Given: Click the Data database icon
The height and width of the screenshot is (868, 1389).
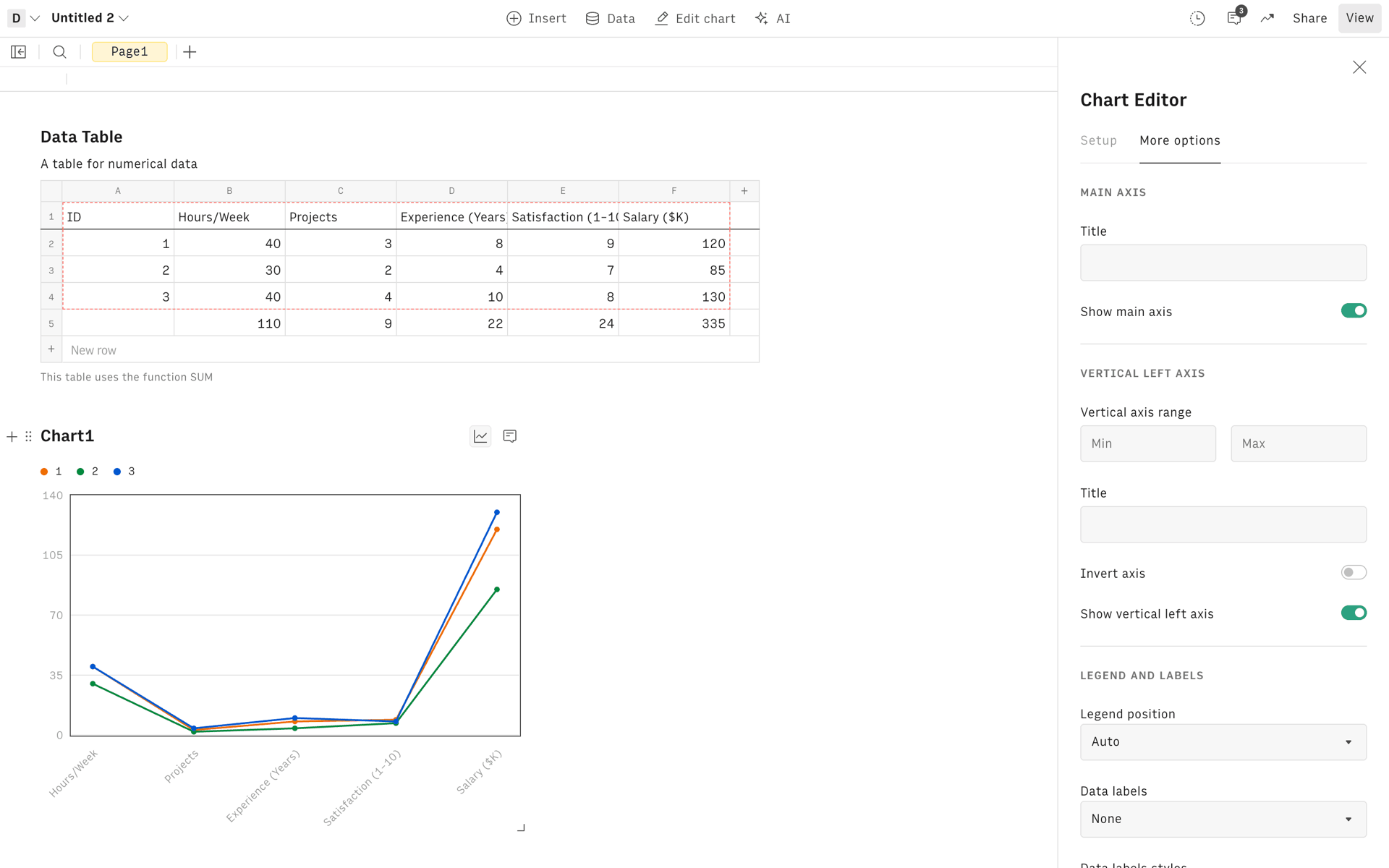Looking at the screenshot, I should [592, 19].
